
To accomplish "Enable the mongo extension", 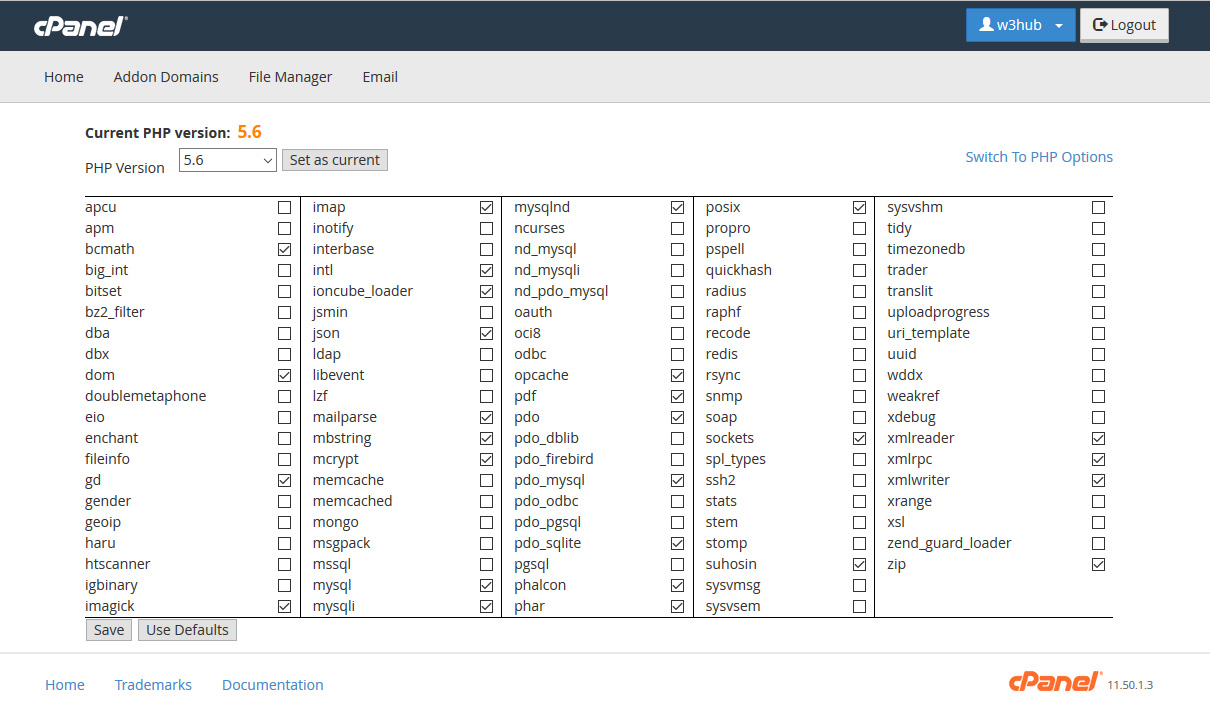I will point(487,522).
